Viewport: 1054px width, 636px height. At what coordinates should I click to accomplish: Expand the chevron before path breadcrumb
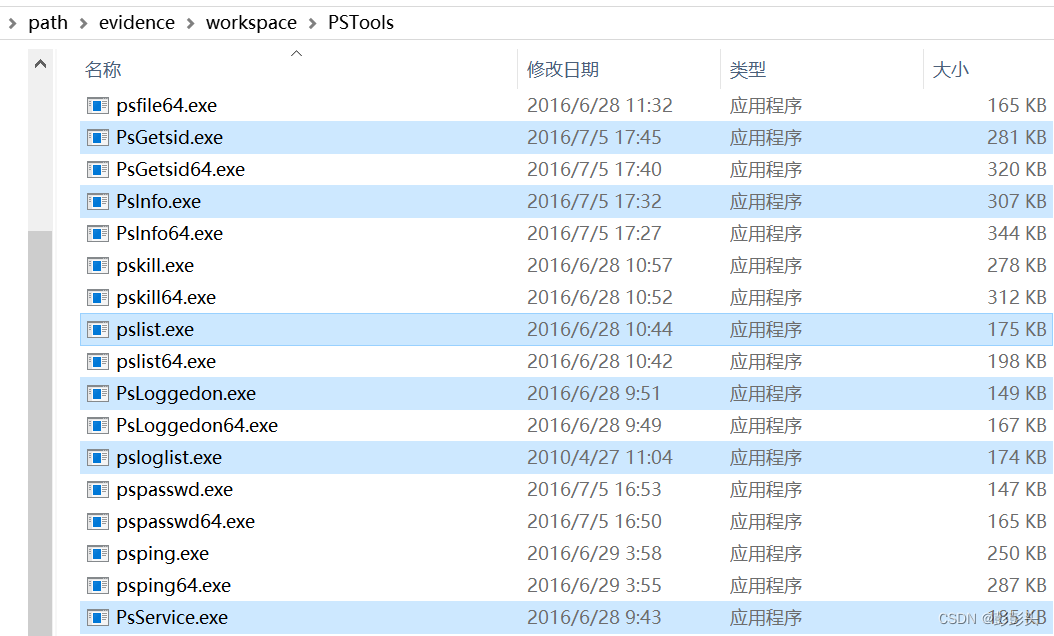(x=12, y=24)
